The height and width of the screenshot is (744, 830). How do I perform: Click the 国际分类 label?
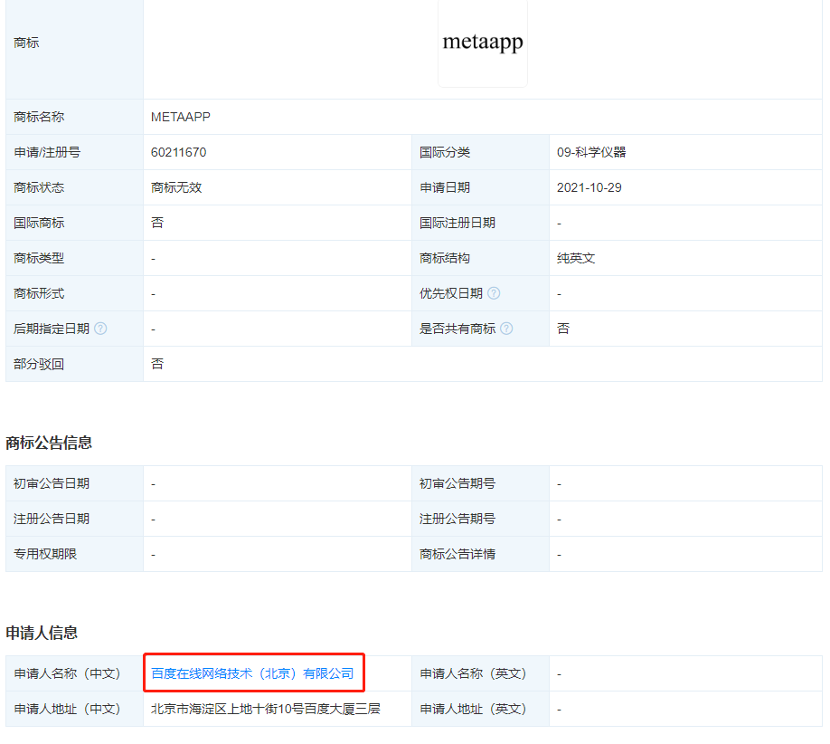[445, 152]
